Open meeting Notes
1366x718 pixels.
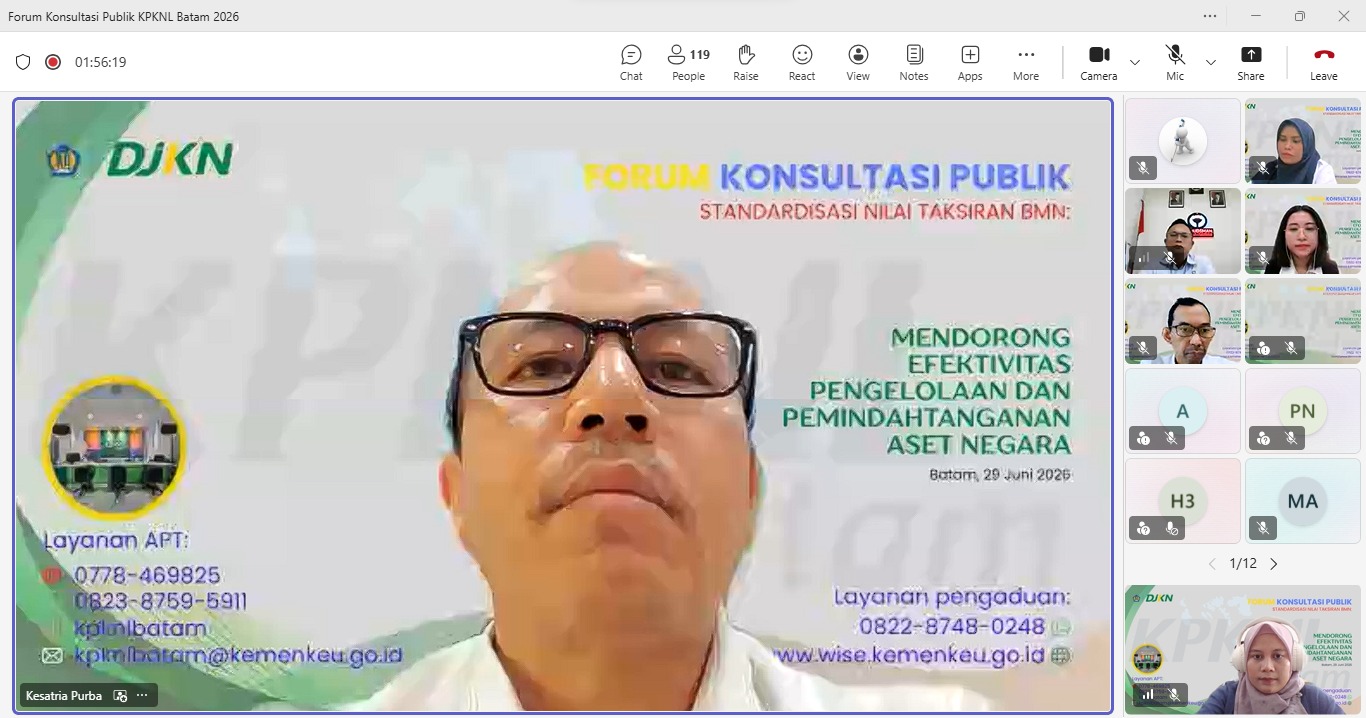click(914, 62)
